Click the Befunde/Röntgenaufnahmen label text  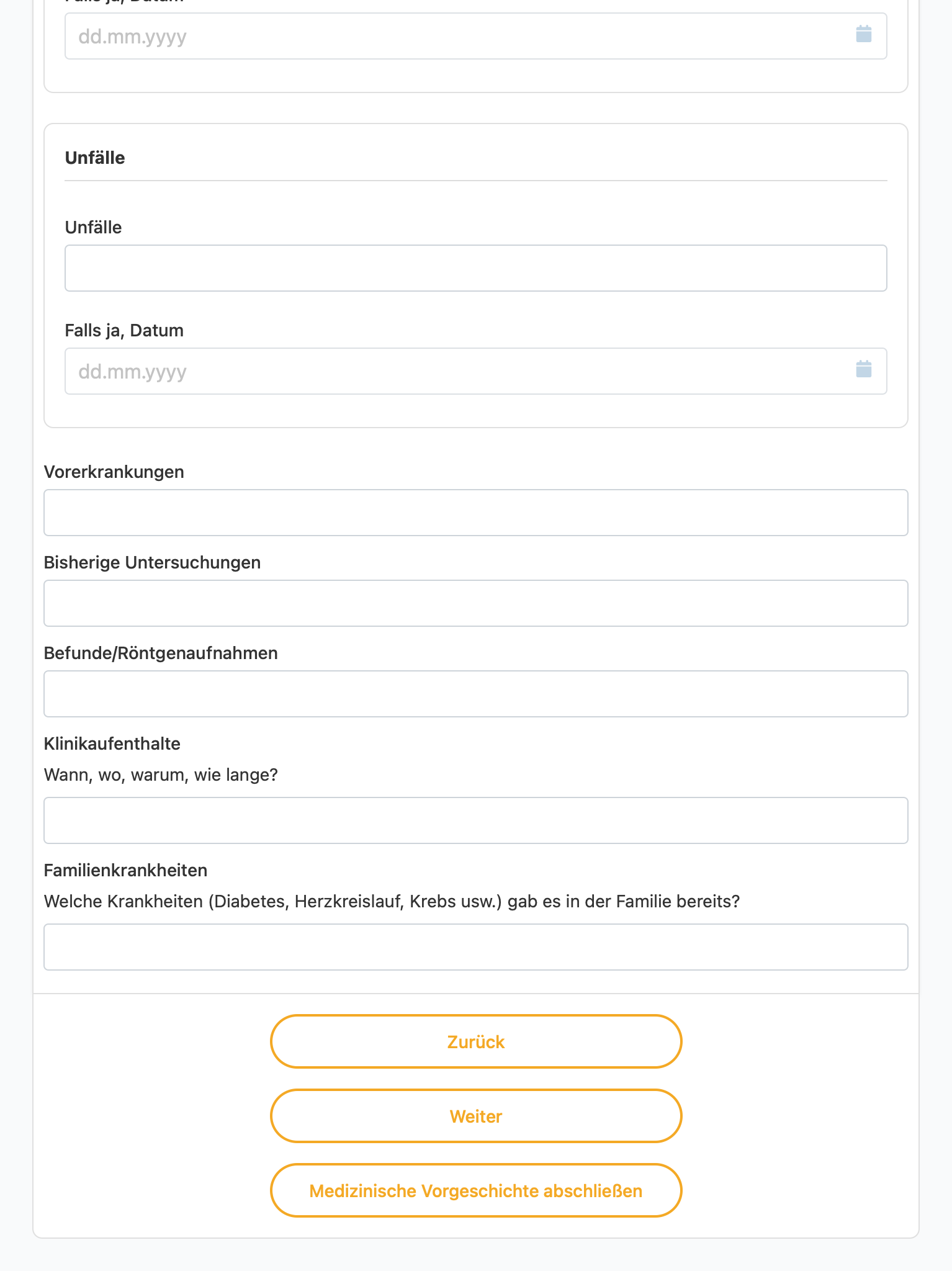(161, 653)
